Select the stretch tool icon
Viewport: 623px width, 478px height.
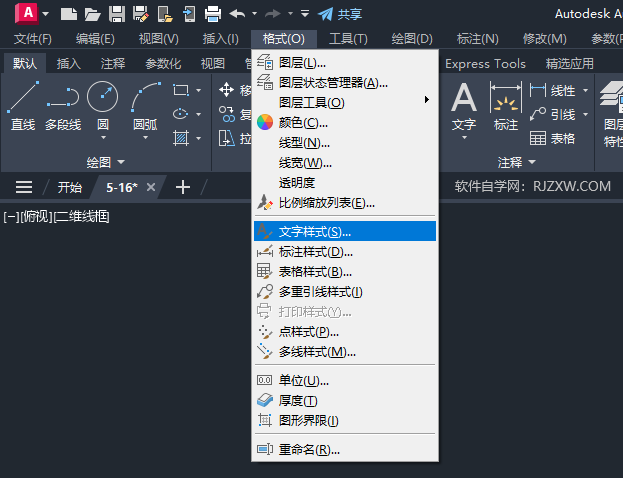click(x=226, y=138)
